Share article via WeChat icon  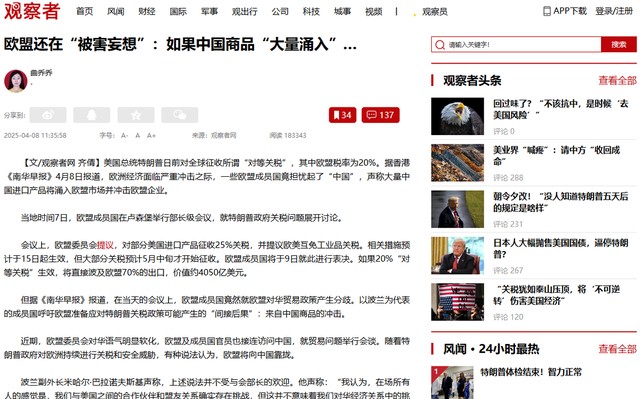click(180, 115)
